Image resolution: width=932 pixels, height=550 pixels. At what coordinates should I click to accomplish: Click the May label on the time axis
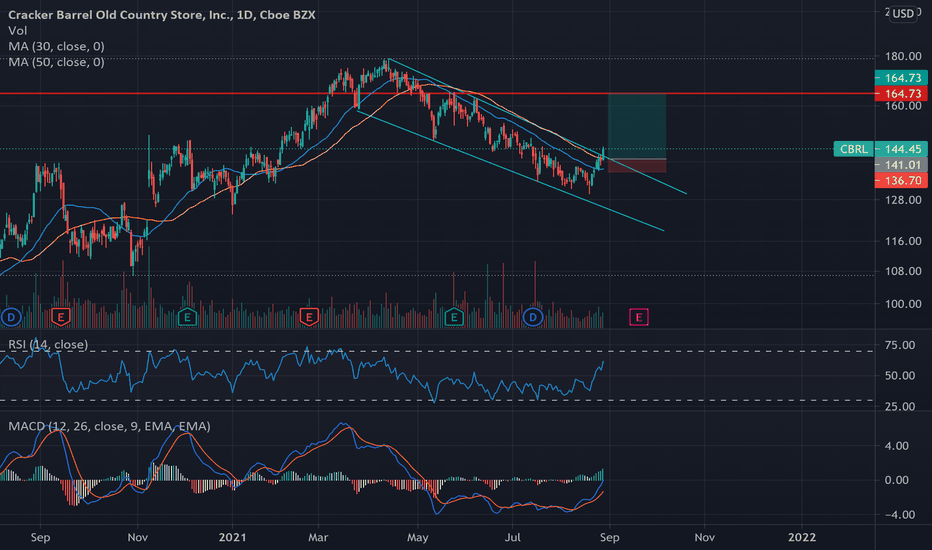tap(417, 538)
